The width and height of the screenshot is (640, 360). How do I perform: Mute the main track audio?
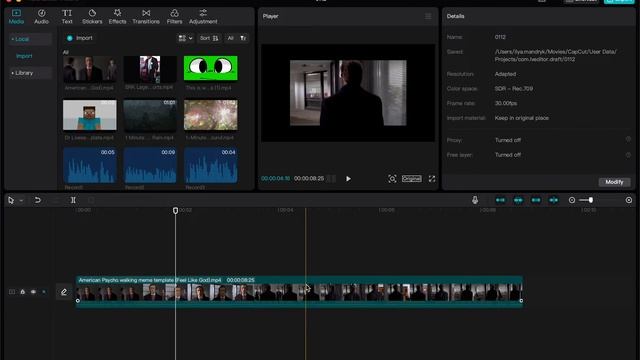(44, 292)
